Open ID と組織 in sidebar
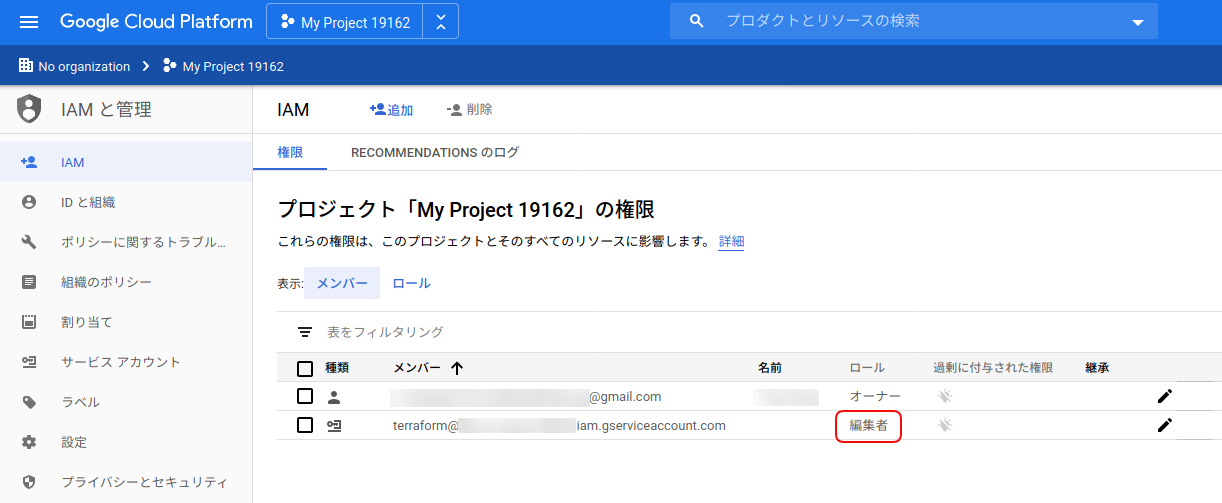This screenshot has height=503, width=1222. tap(126, 202)
